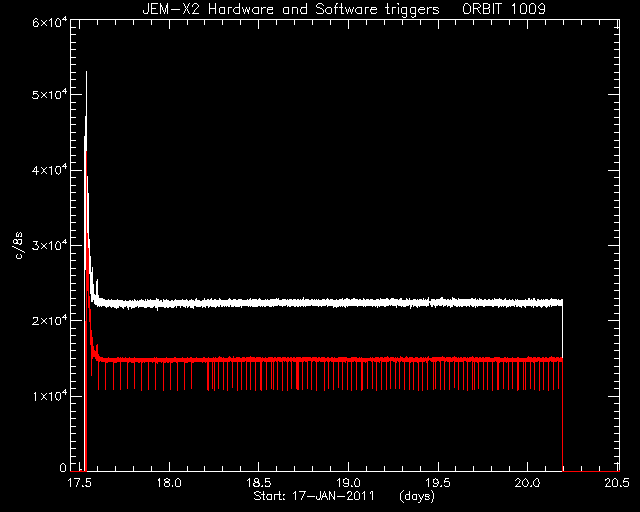Viewport: 640px width, 512px height.
Task: Click the Start: 17-JAN-2011 axis caption
Action: [314, 496]
